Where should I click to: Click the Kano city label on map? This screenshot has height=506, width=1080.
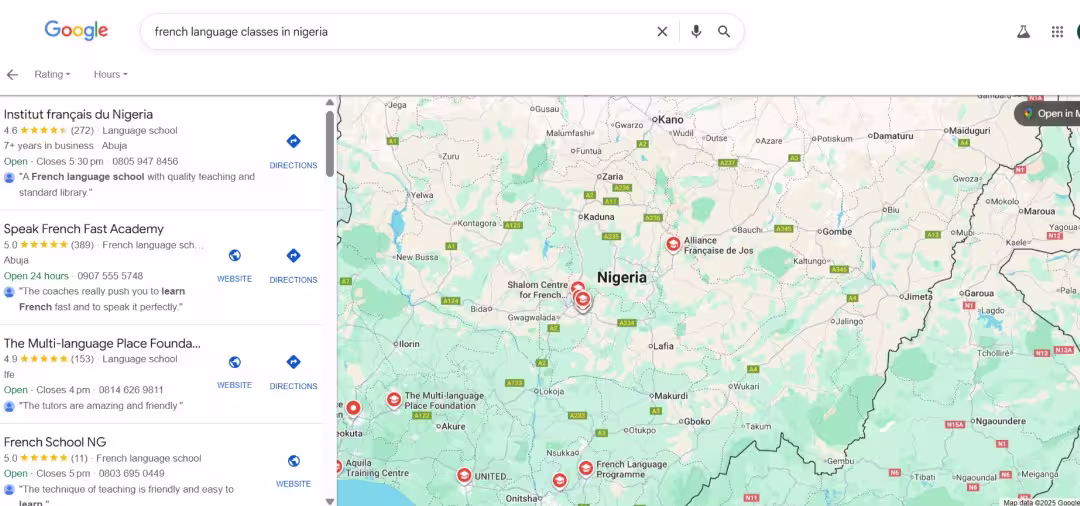click(x=671, y=120)
